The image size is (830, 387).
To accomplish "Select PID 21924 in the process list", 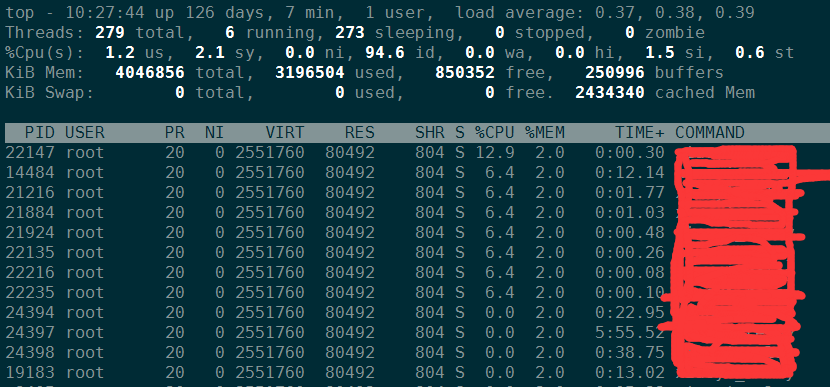I will (30, 232).
